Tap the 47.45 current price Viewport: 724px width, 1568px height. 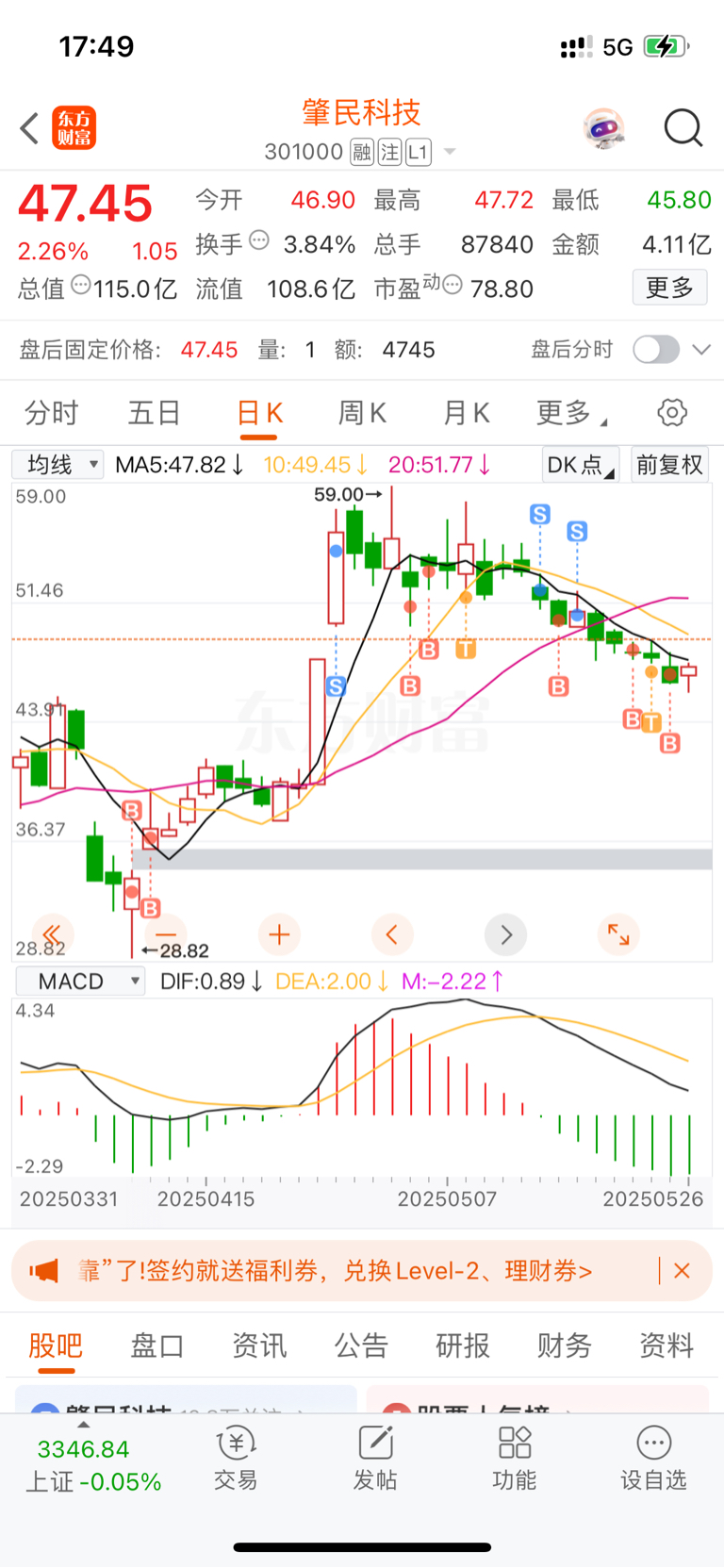[x=85, y=204]
